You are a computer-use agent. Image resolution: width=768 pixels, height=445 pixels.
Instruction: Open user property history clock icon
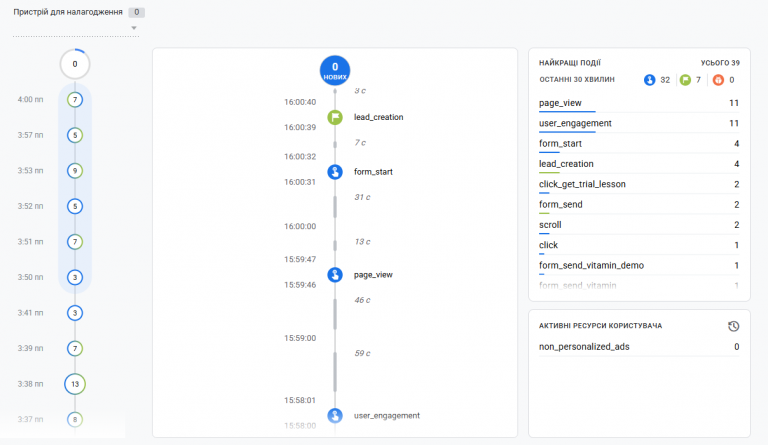pos(733,326)
